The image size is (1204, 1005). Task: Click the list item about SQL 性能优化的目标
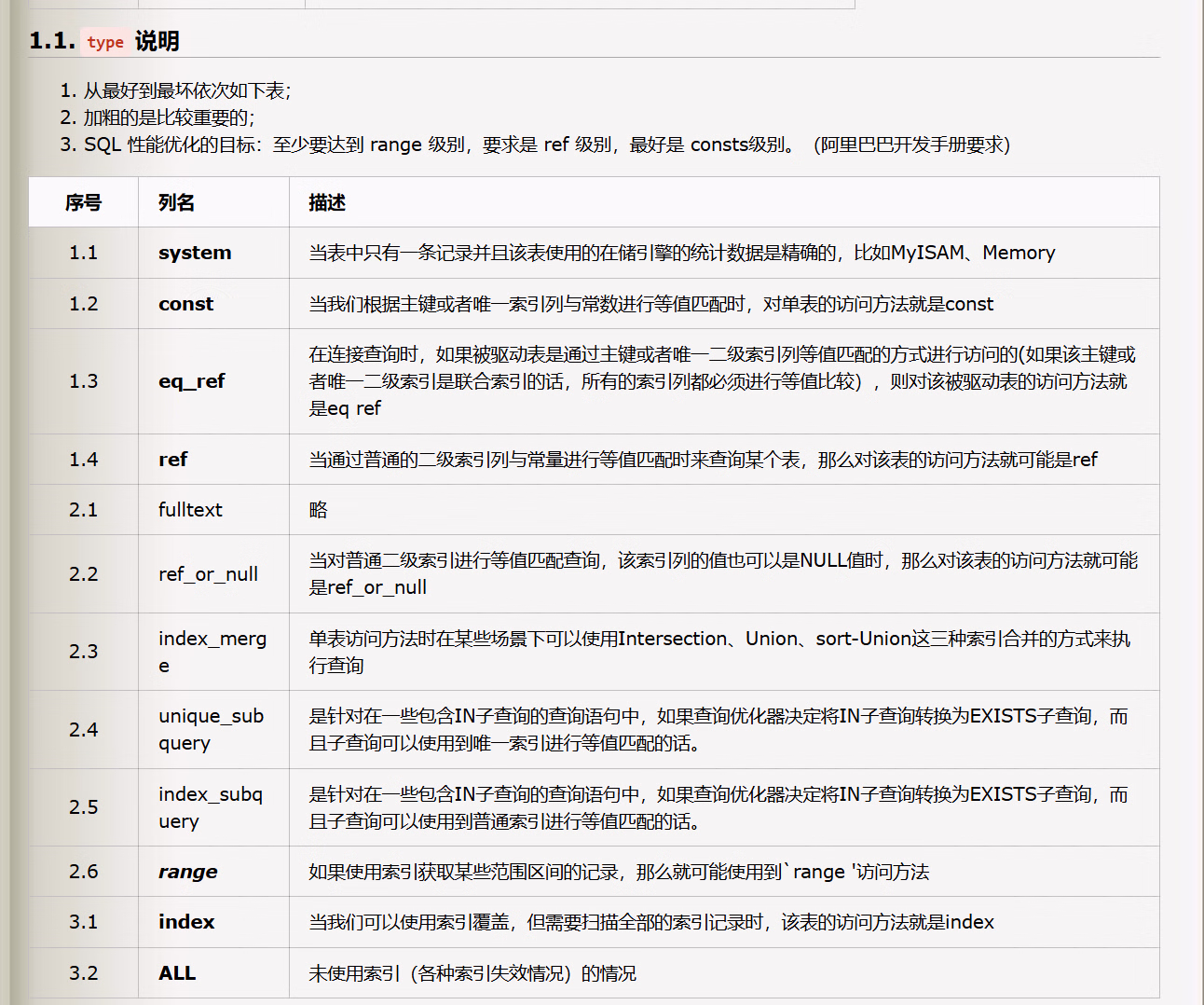point(546,145)
